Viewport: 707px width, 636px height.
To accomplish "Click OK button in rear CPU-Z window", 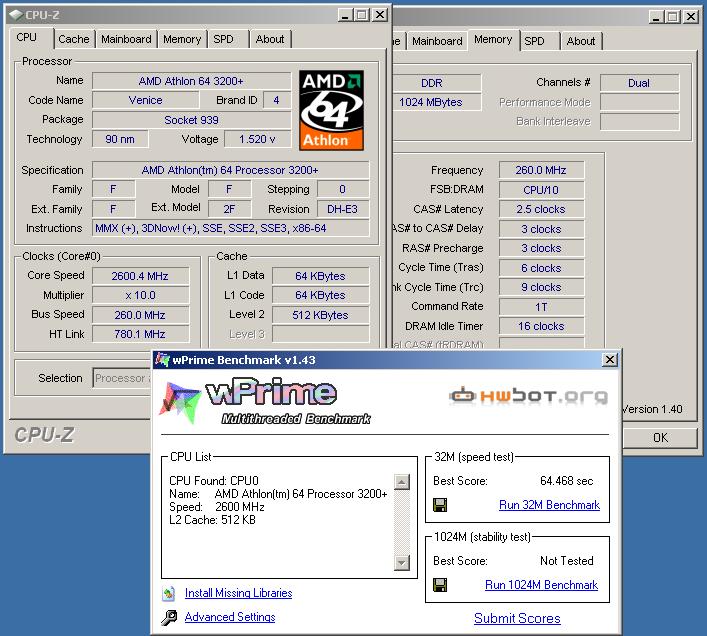I will pyautogui.click(x=660, y=437).
